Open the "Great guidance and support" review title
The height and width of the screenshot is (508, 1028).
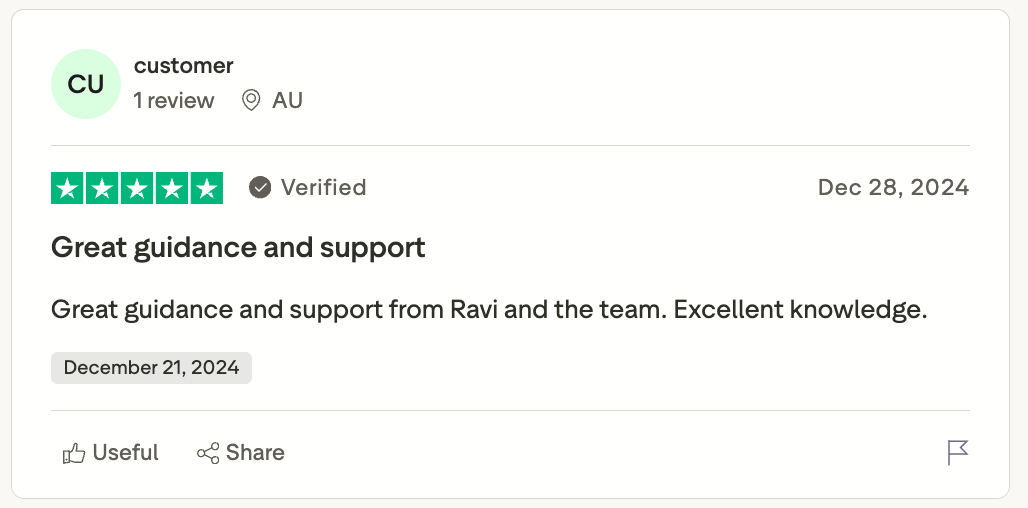click(238, 247)
